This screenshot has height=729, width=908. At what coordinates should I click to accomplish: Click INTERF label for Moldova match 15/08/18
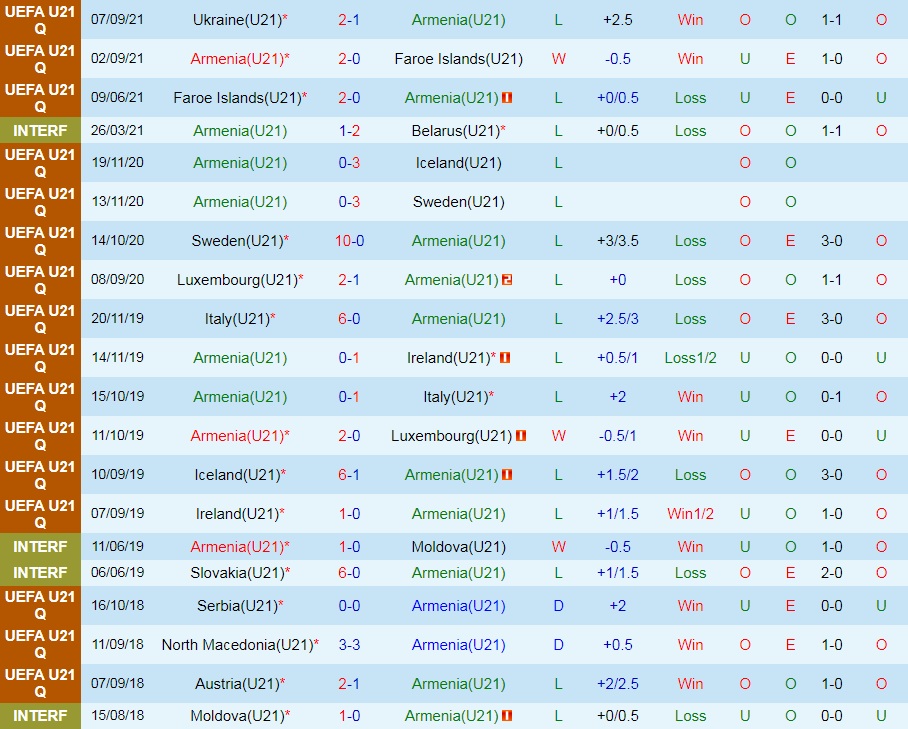[x=40, y=716]
